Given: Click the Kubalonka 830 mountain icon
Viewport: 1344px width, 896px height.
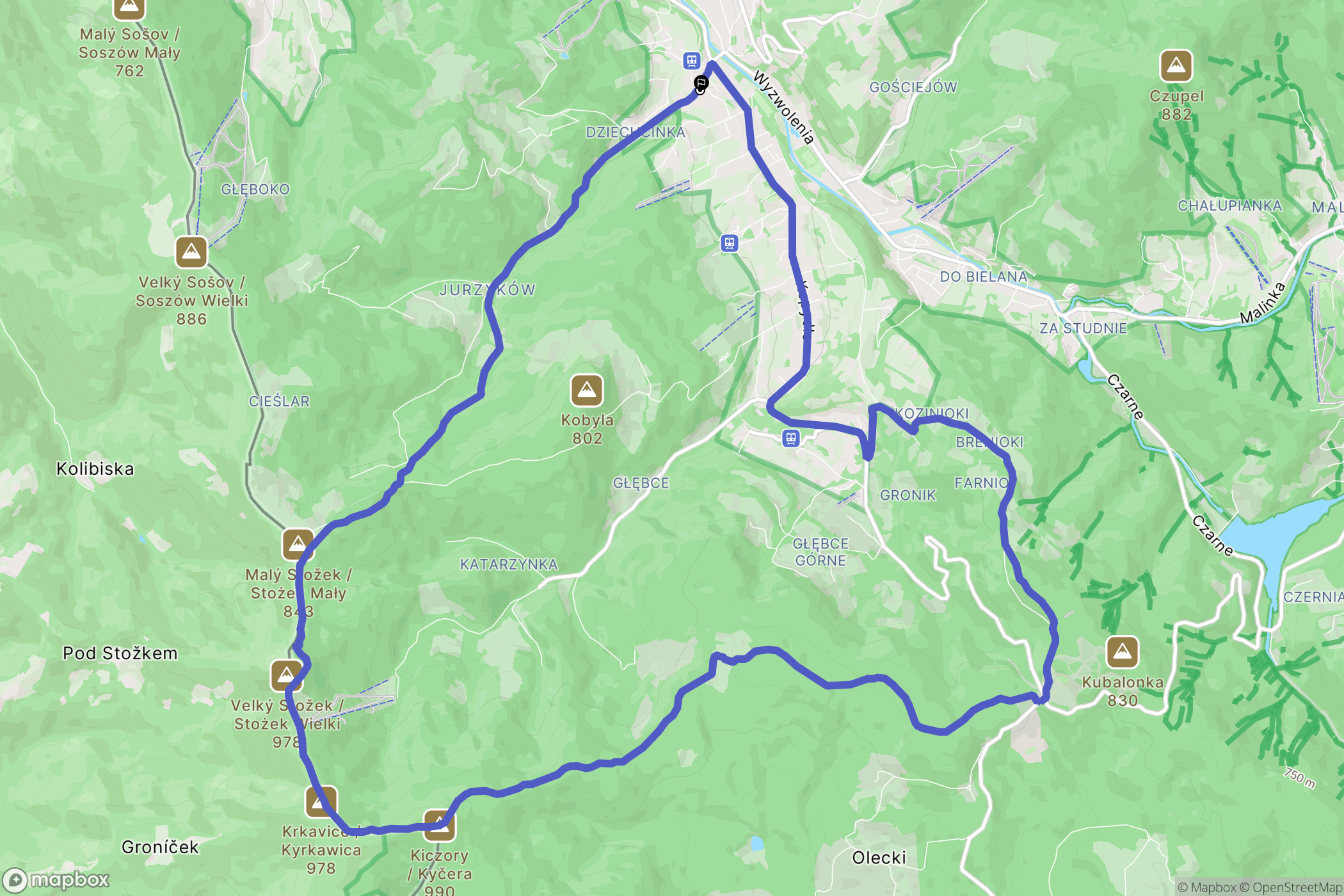Looking at the screenshot, I should coord(1123,652).
